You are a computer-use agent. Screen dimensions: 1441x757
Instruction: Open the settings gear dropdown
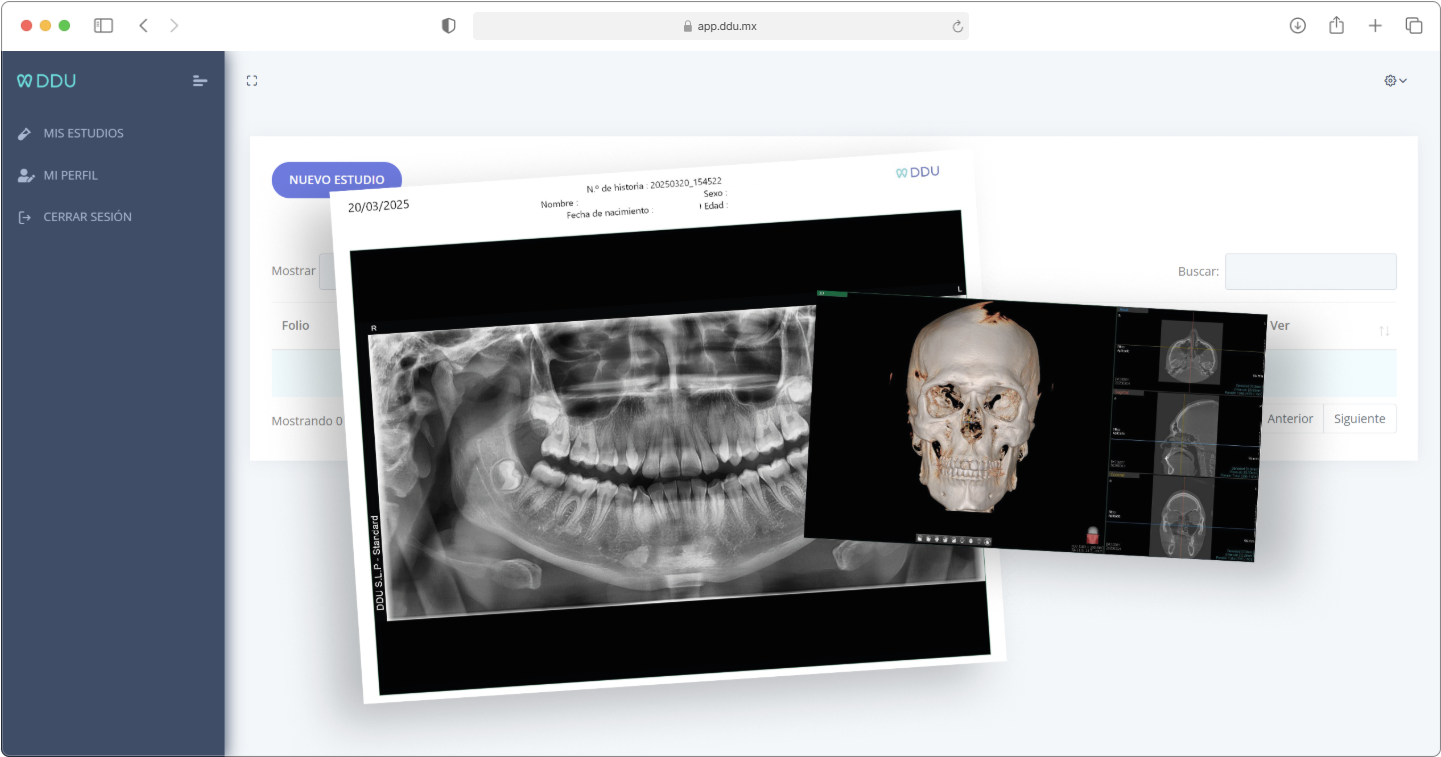(x=1395, y=81)
